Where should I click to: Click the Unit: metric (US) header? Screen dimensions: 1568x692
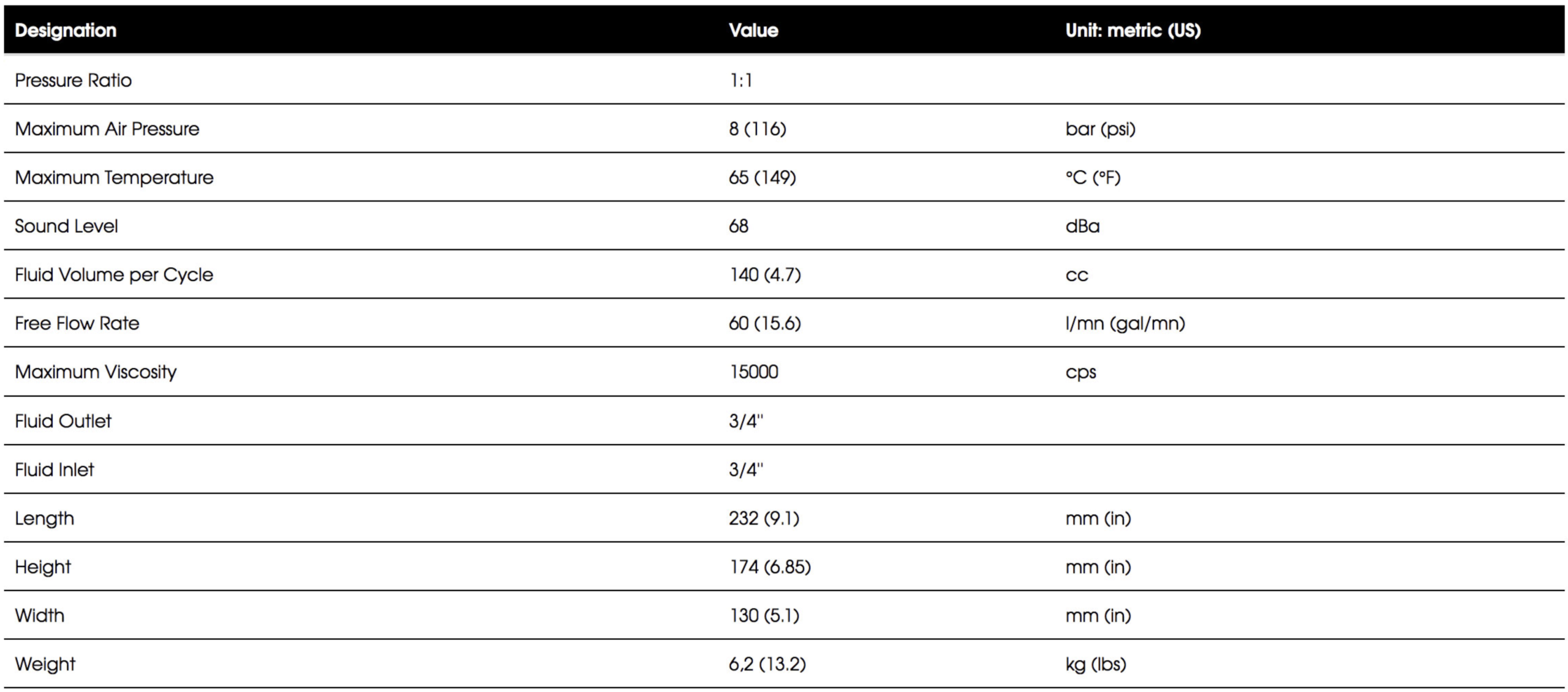pos(1133,31)
